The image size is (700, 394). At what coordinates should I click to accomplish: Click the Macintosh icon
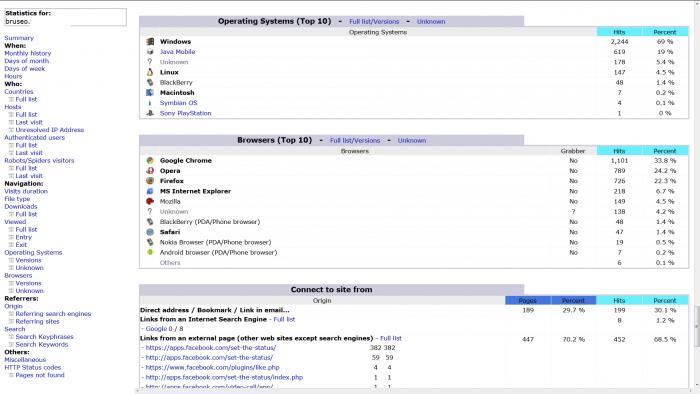(x=150, y=93)
